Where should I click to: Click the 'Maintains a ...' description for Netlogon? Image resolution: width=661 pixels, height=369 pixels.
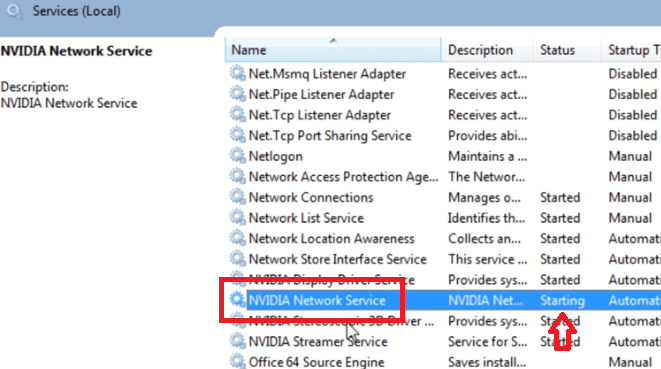pyautogui.click(x=487, y=156)
